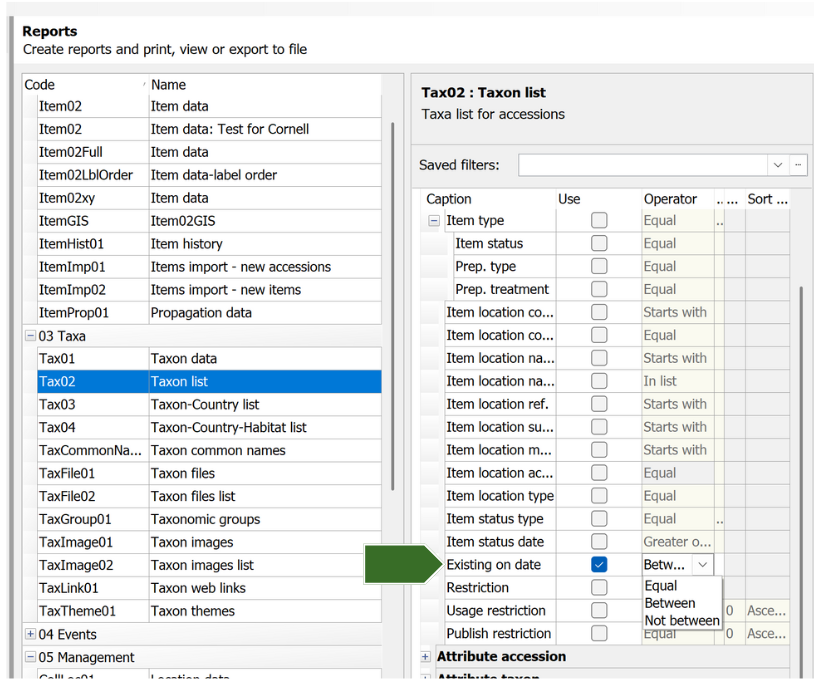Uncheck the Existing on date checkbox
The image size is (814, 689).
point(599,564)
